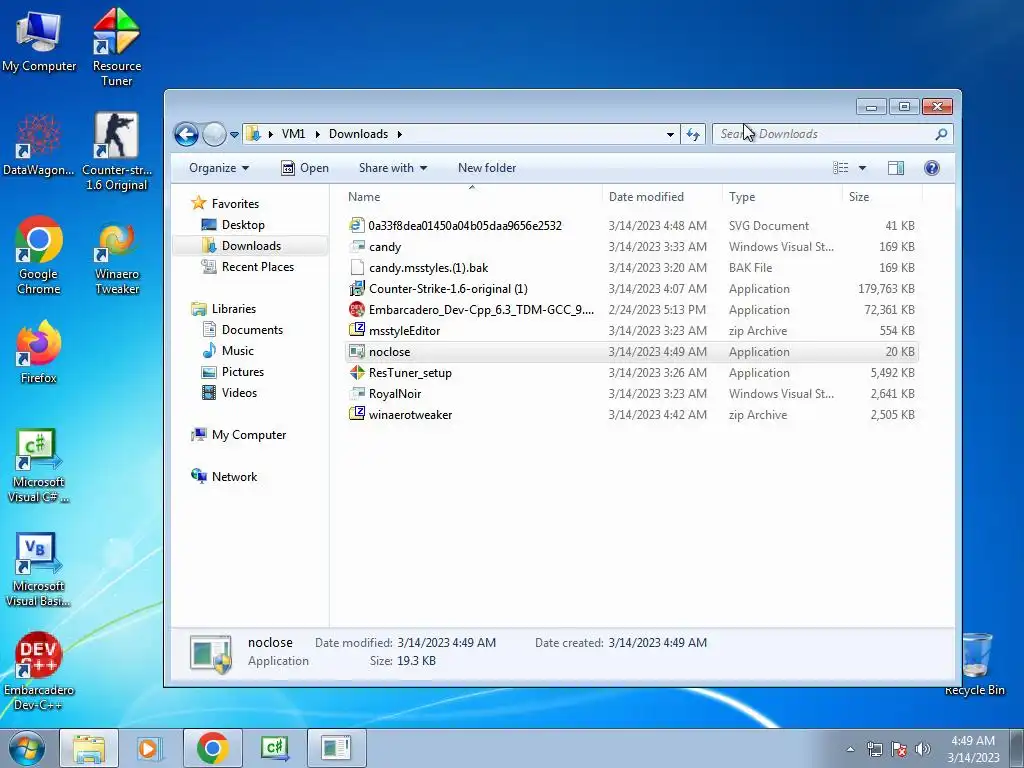Select winaerotweaker zip archive
The height and width of the screenshot is (768, 1024).
point(632,415)
